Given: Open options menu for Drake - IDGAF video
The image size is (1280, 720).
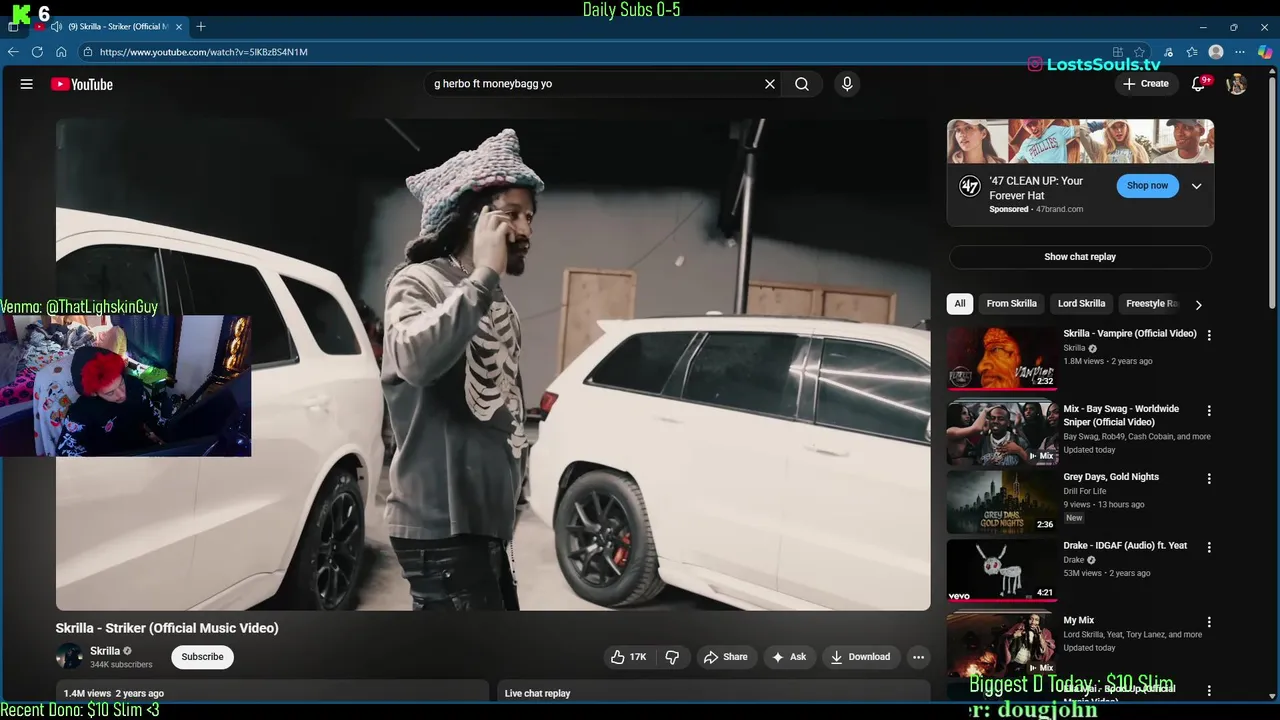Looking at the screenshot, I should coord(1209,547).
